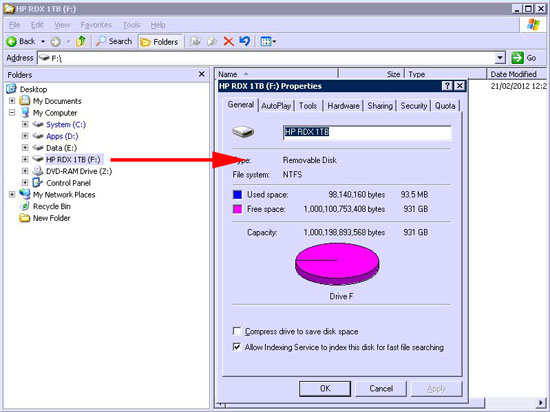The image size is (550, 412).
Task: Click the green Go button
Action: coord(524,58)
